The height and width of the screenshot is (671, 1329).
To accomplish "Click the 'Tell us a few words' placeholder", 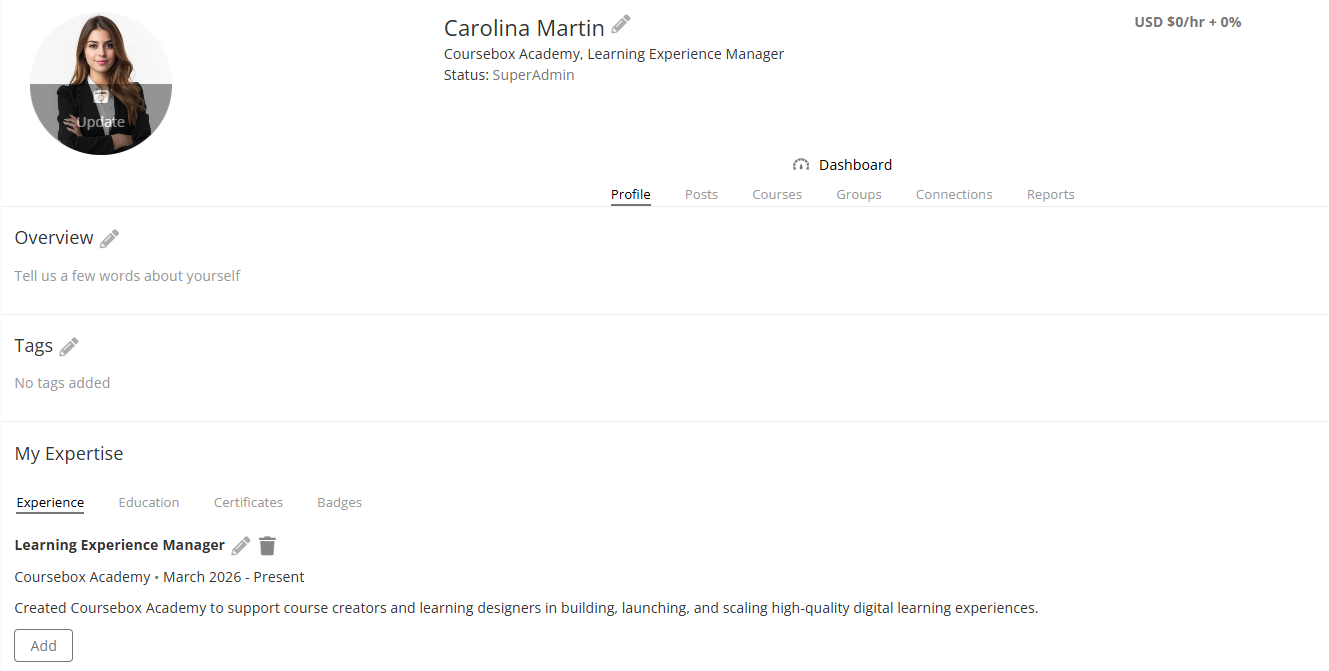I will (127, 276).
